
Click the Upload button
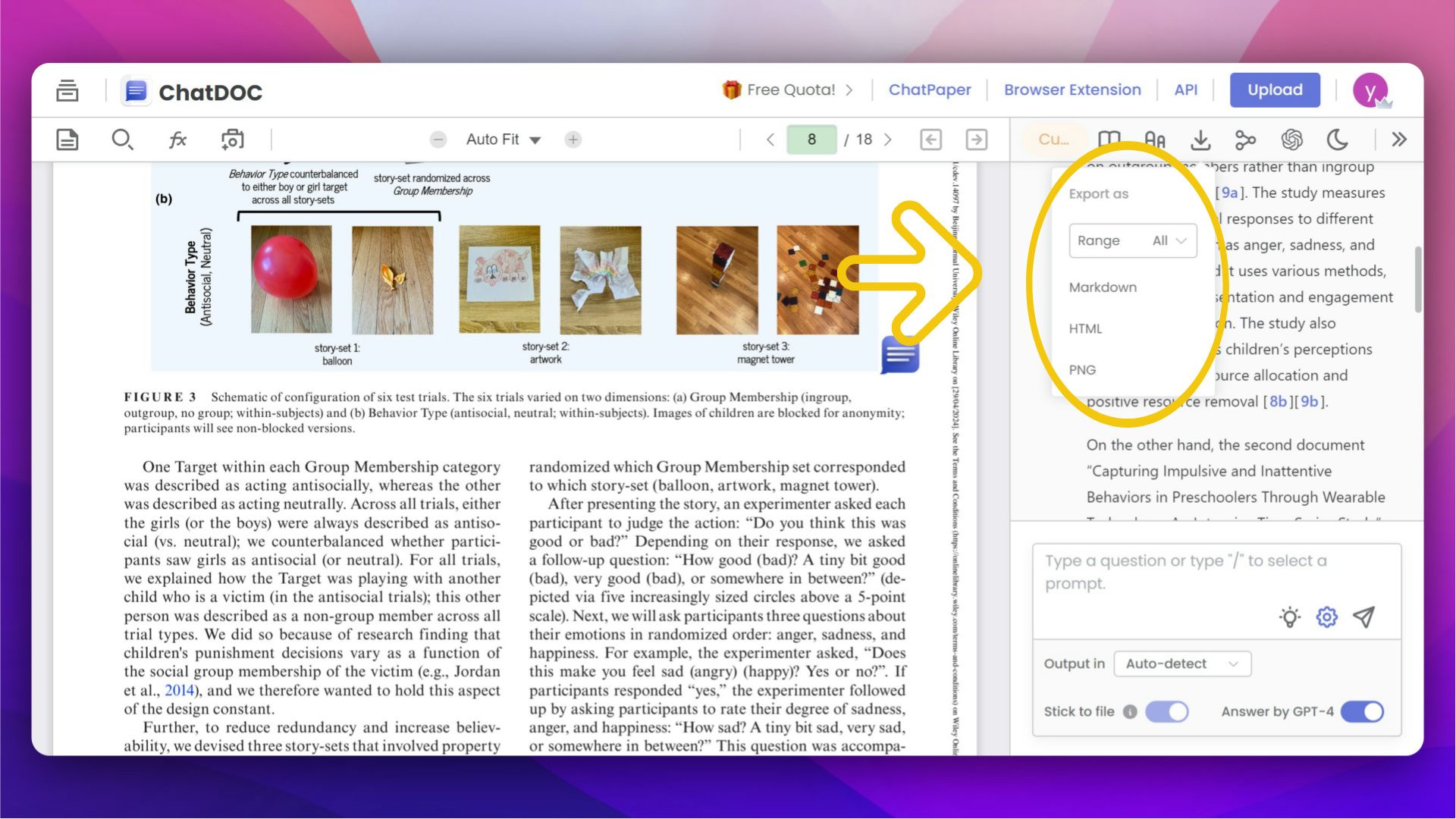point(1274,89)
